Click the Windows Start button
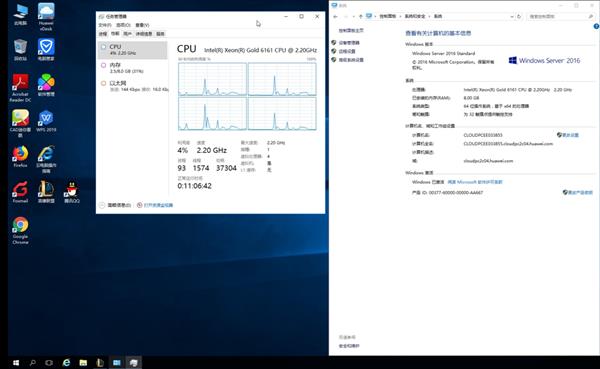This screenshot has width=600, height=369. tap(16, 362)
